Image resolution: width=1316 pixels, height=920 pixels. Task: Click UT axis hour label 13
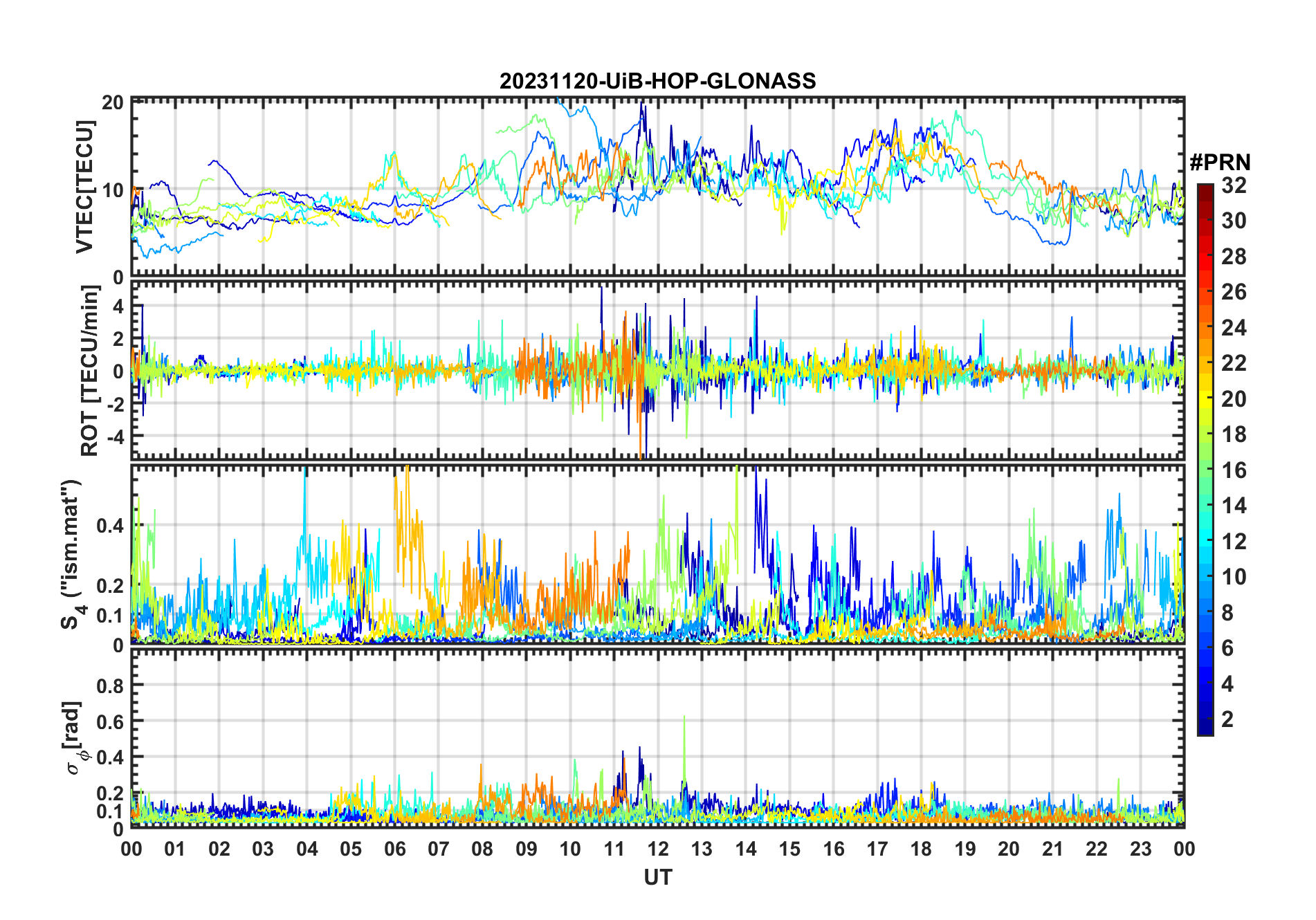(x=702, y=849)
